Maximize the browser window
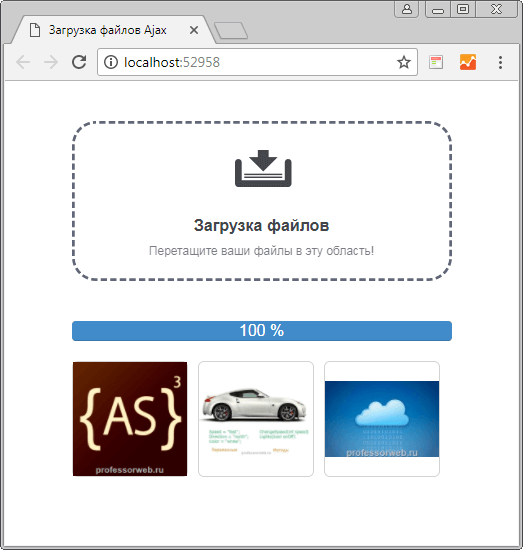This screenshot has width=523, height=550. (x=463, y=9)
